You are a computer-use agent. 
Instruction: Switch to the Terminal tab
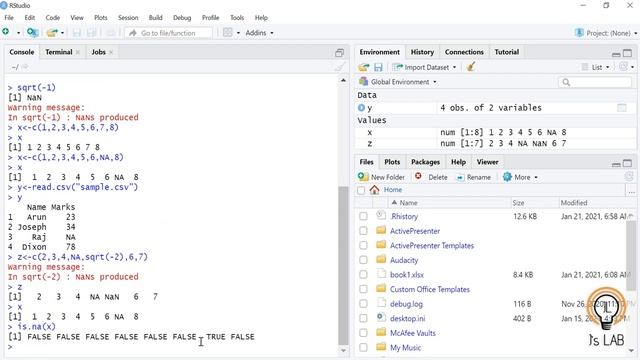coord(59,52)
